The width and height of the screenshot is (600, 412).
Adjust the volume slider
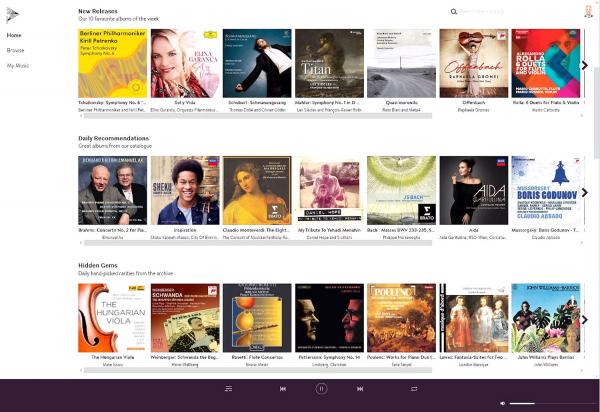pos(553,403)
